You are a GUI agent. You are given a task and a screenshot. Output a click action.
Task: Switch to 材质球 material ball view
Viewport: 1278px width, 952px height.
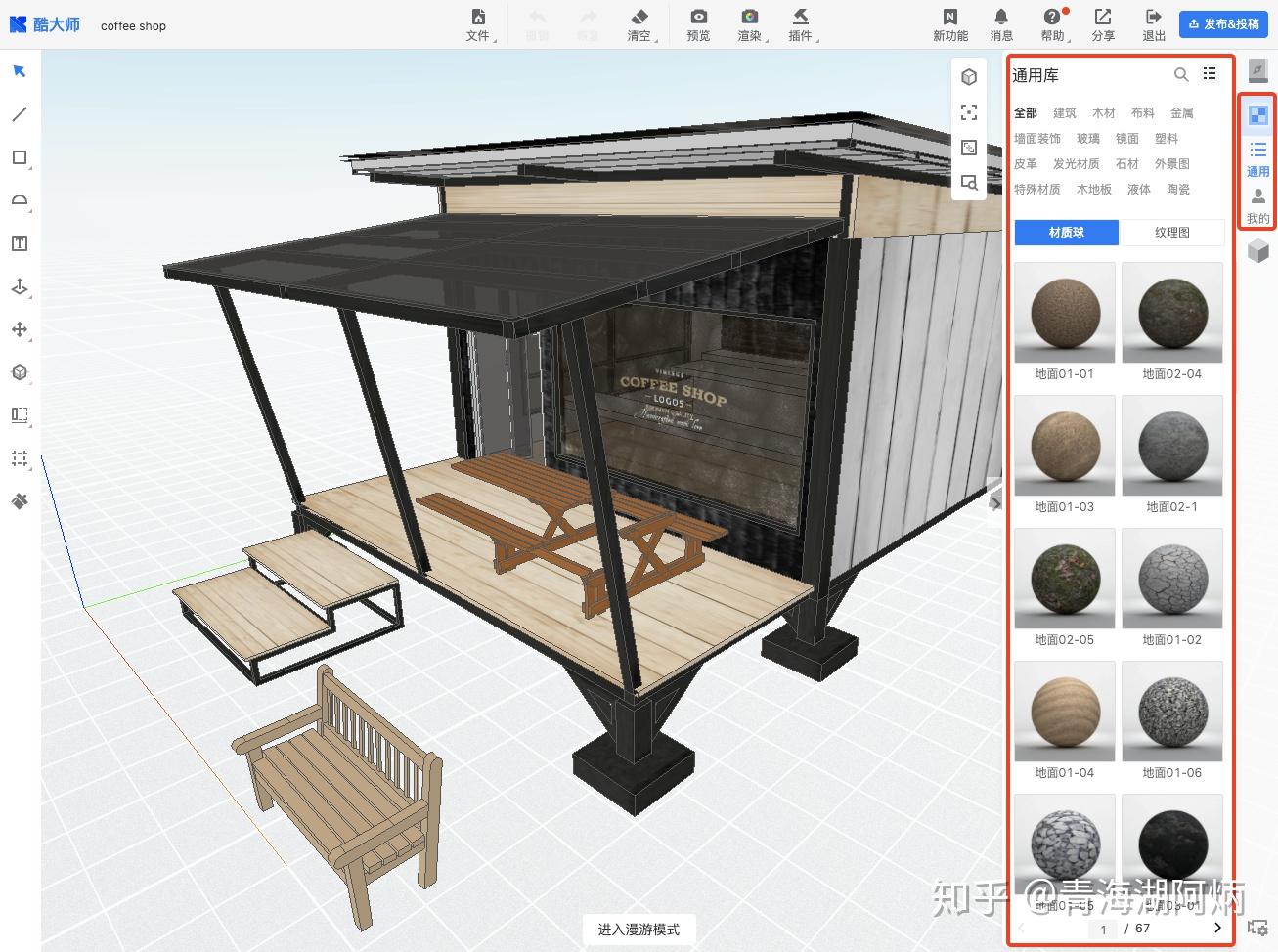coord(1067,233)
